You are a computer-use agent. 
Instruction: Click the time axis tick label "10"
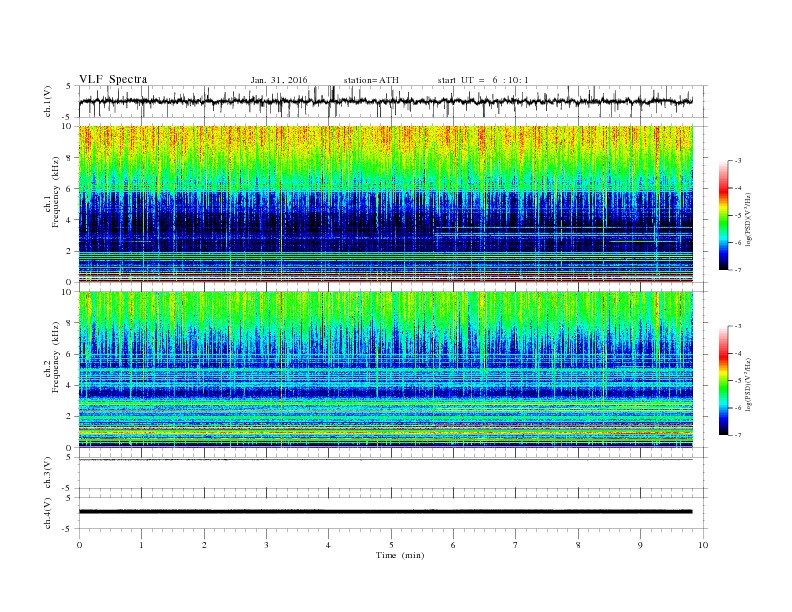pyautogui.click(x=703, y=545)
